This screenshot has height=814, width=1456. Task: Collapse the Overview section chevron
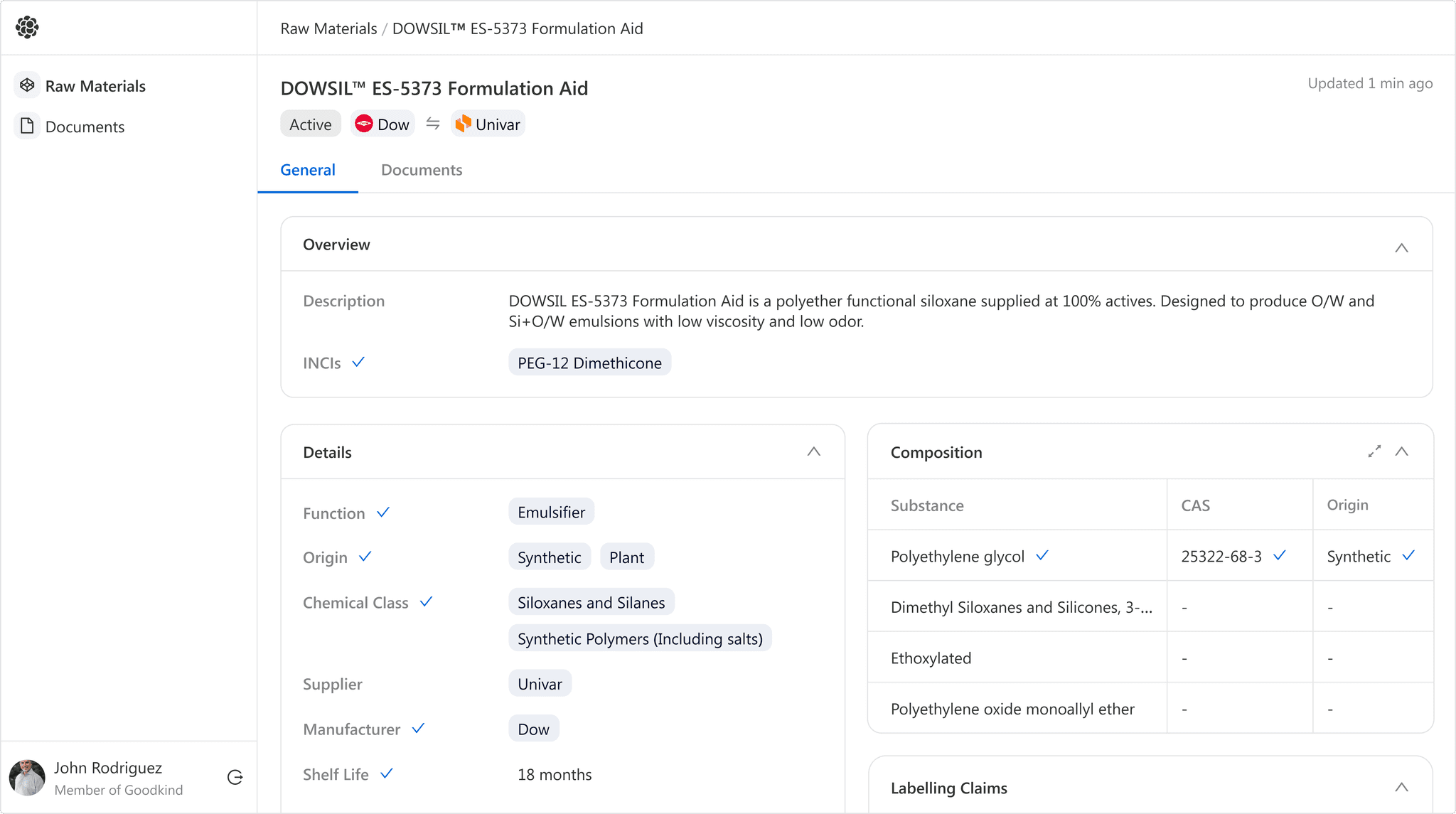(1401, 247)
